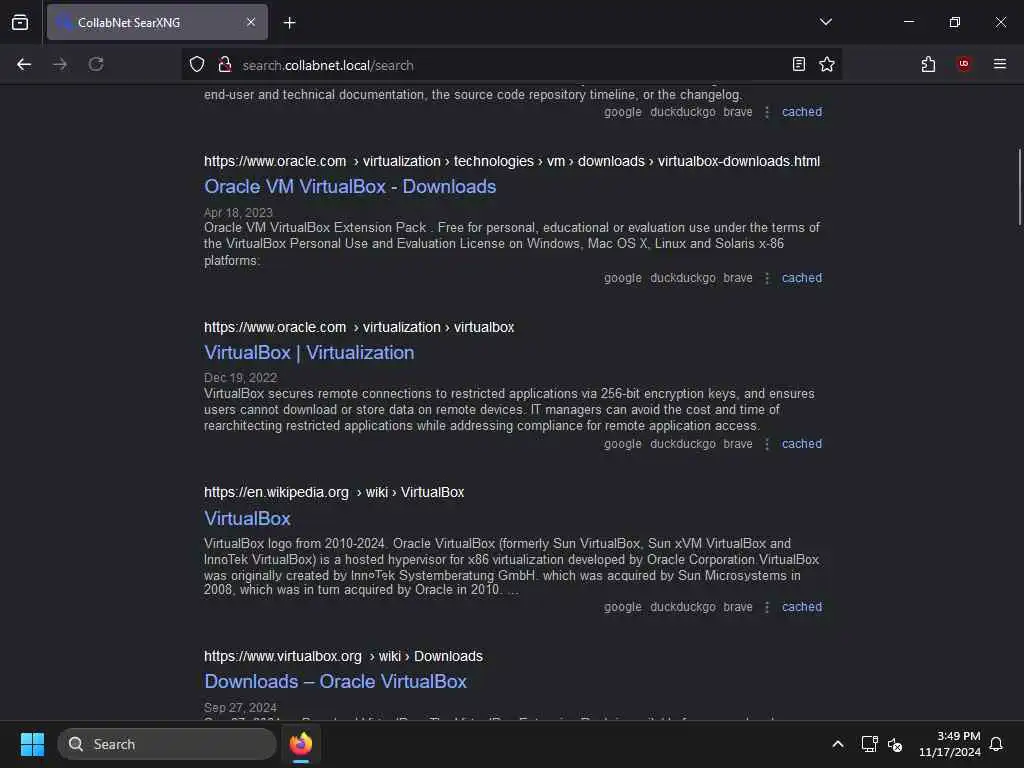1024x768 pixels.
Task: Open Firefox application hamburger menu
Action: 999,64
